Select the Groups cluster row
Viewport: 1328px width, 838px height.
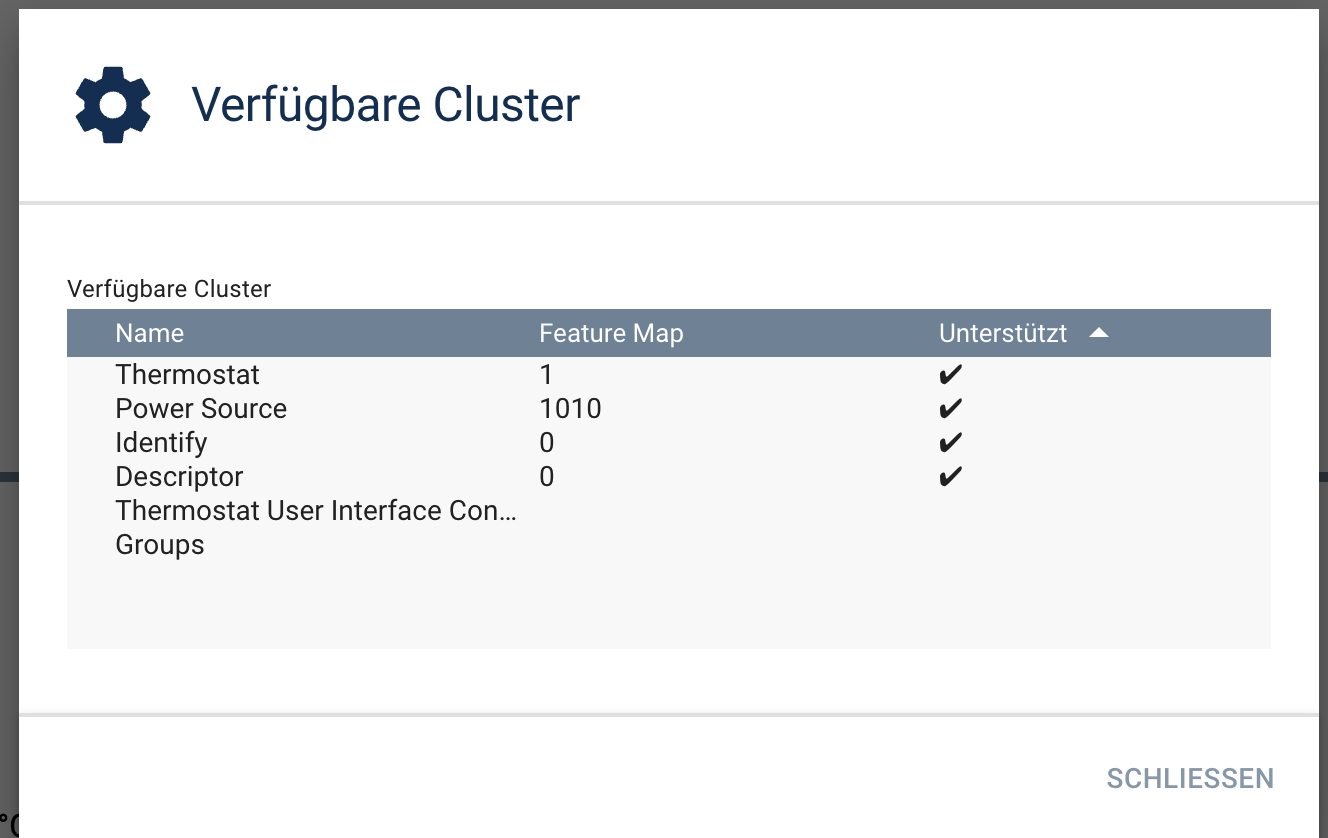(x=160, y=545)
